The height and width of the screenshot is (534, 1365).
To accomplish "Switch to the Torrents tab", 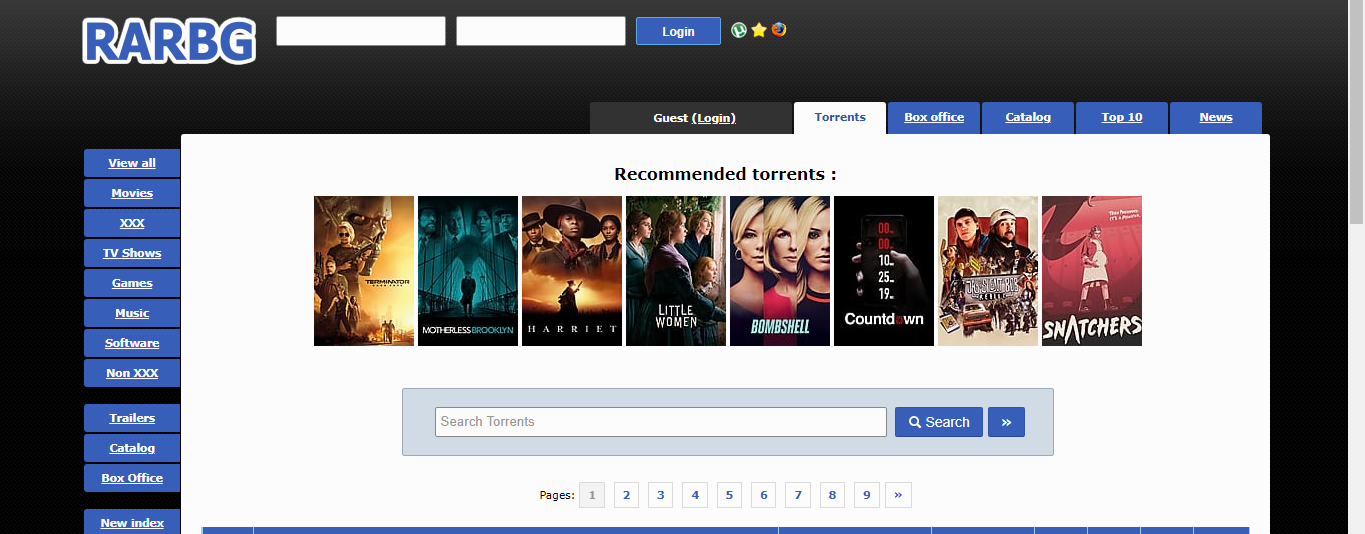I will click(x=840, y=117).
